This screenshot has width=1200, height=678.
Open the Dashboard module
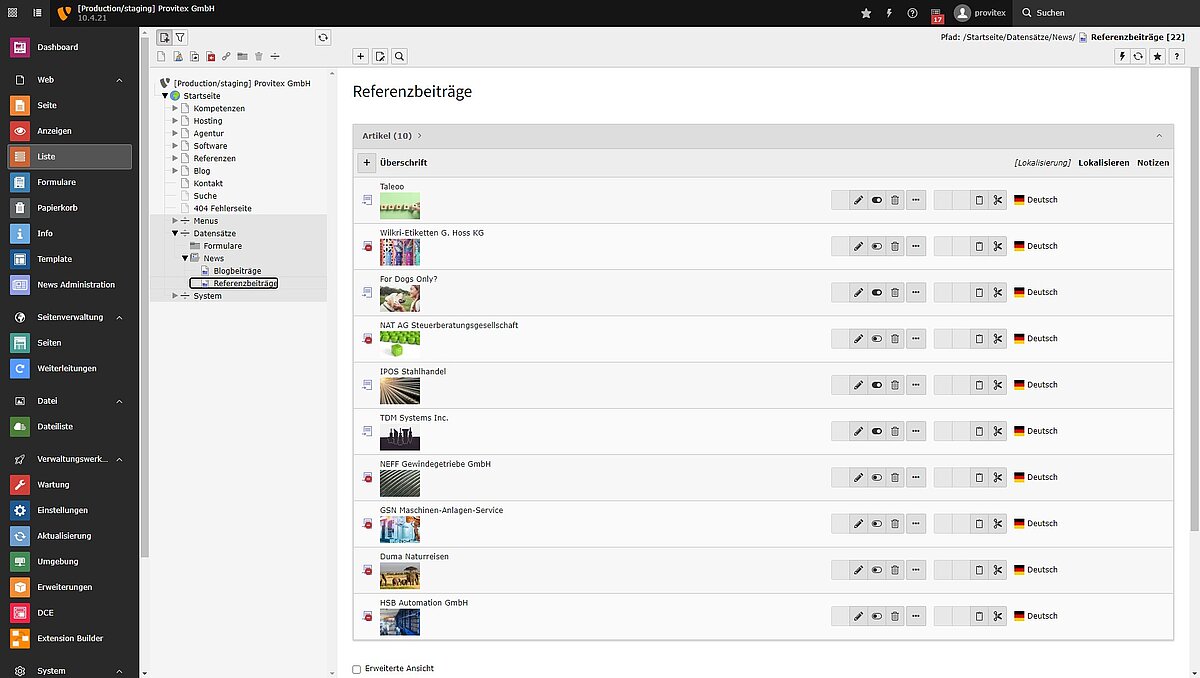[69, 48]
